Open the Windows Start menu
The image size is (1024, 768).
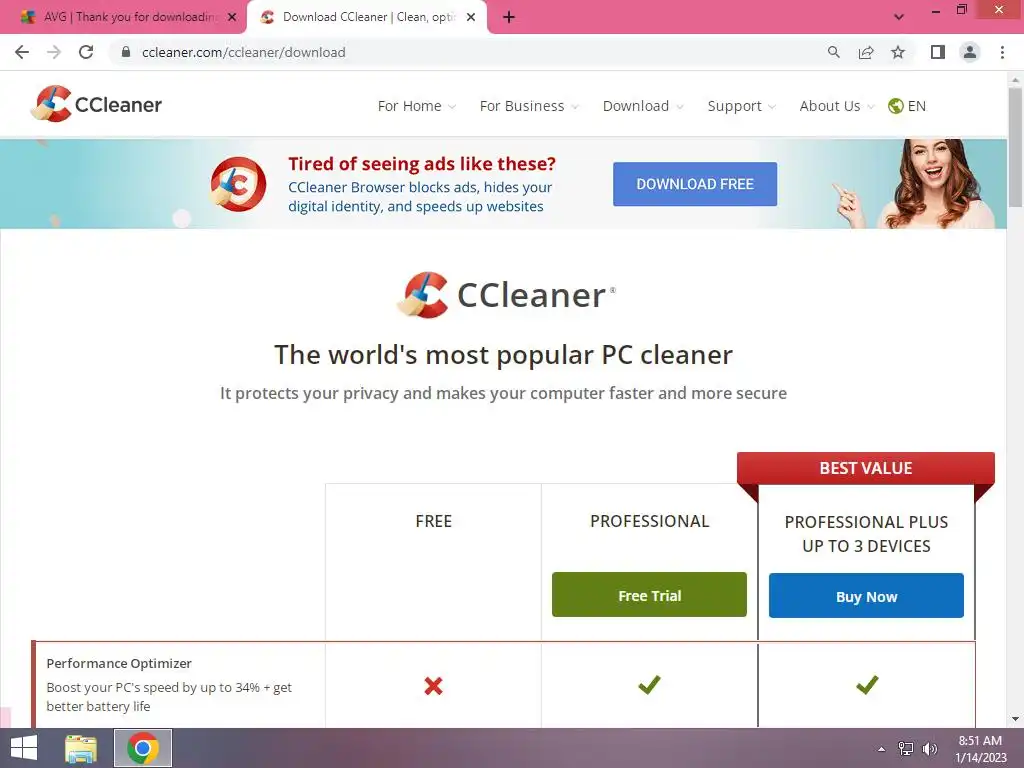click(x=24, y=748)
